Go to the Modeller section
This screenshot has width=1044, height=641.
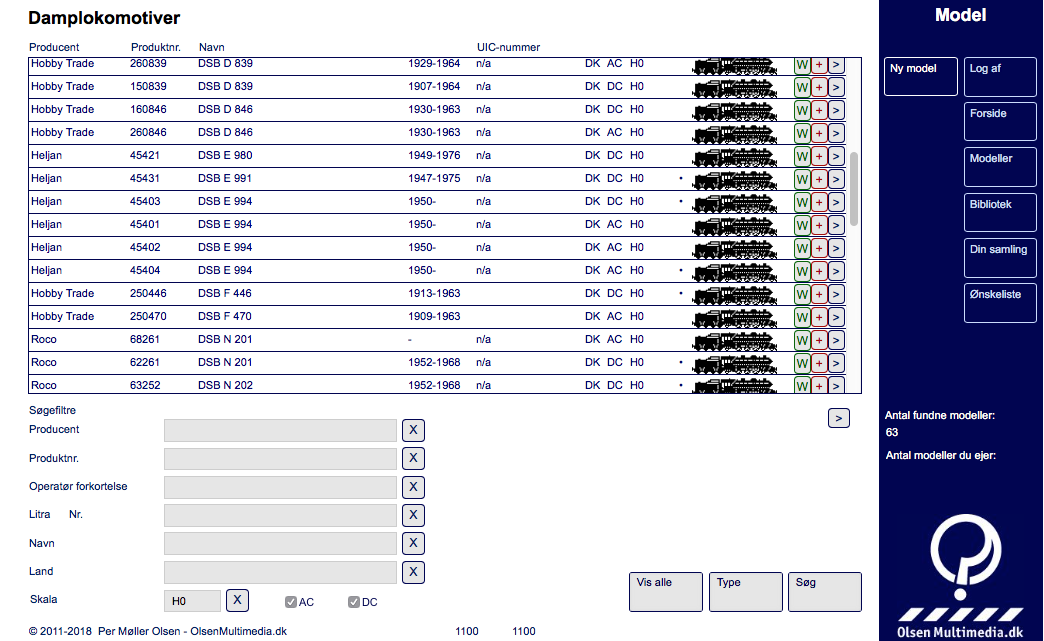point(1000,166)
